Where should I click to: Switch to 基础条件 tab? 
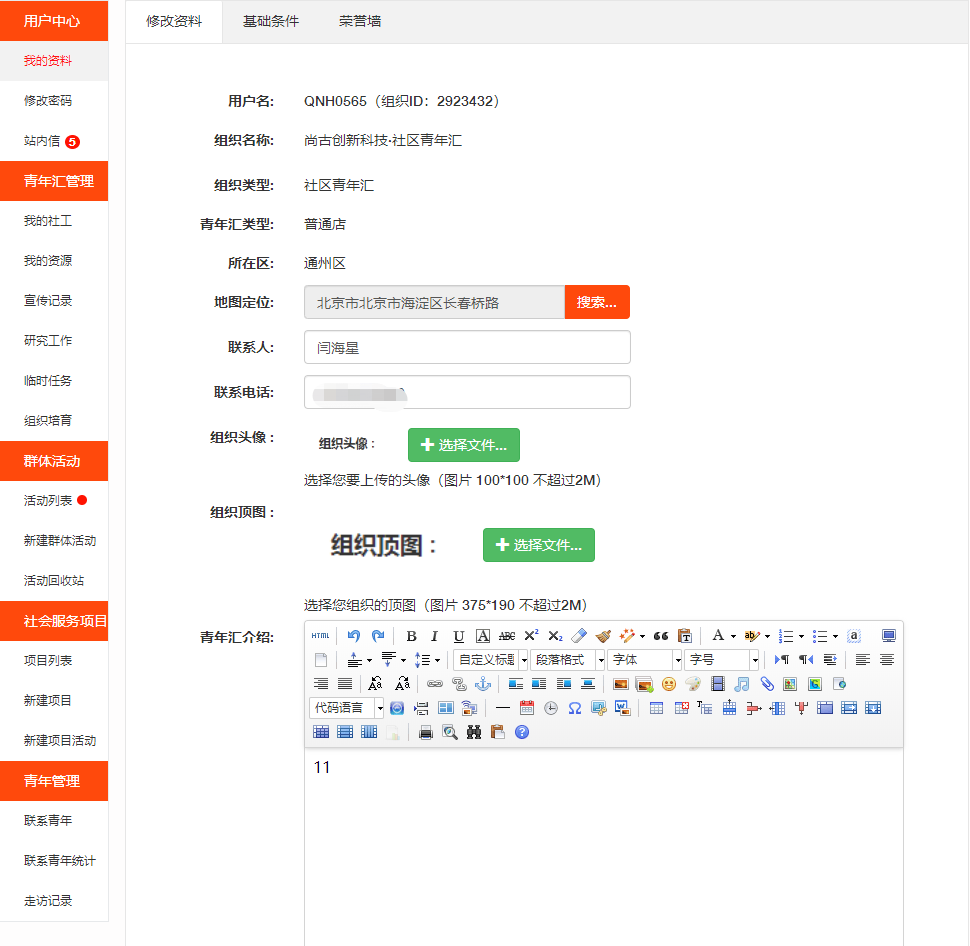tap(270, 21)
